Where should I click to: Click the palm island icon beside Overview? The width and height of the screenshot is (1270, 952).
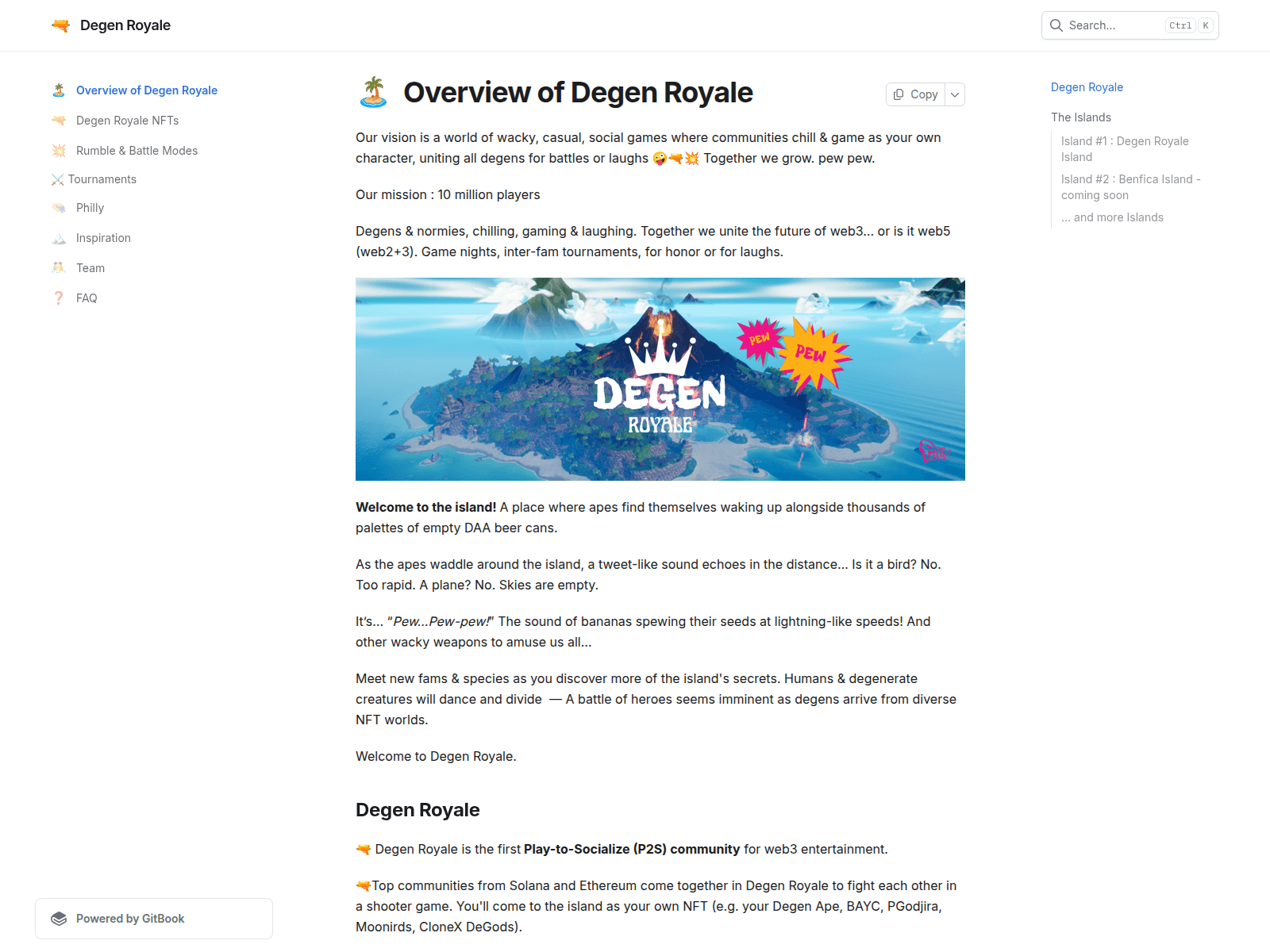59,90
